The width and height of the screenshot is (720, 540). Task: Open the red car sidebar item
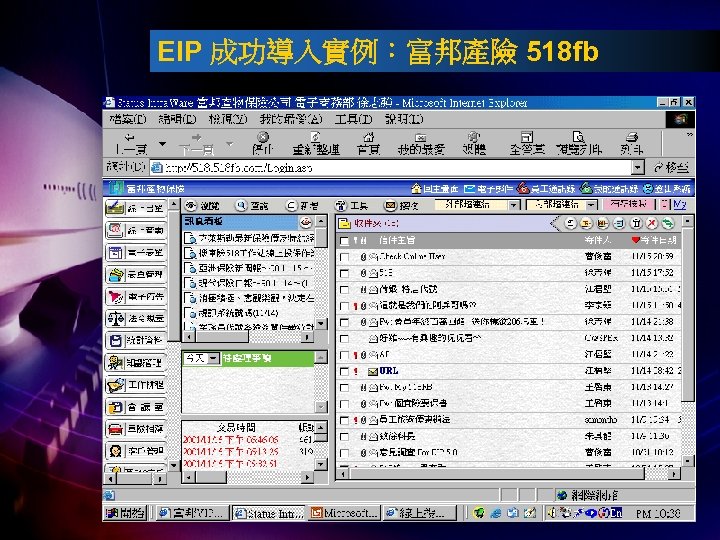click(135, 429)
